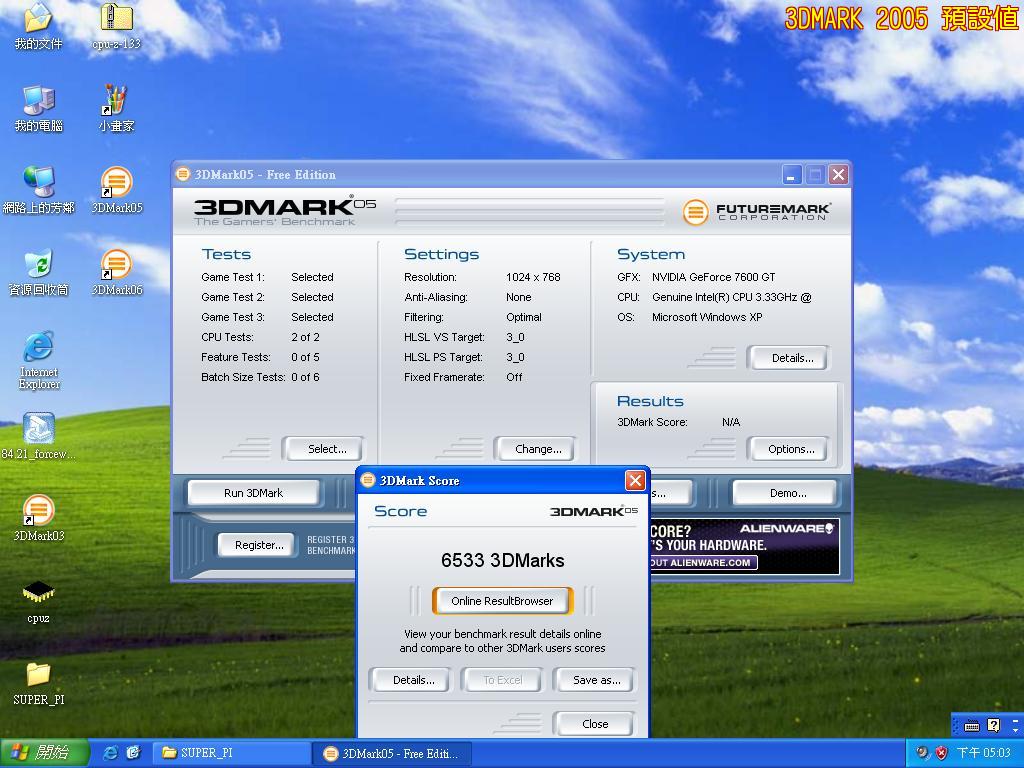Click Select... under Tests section
Screen dimensions: 1024x768
(x=326, y=449)
